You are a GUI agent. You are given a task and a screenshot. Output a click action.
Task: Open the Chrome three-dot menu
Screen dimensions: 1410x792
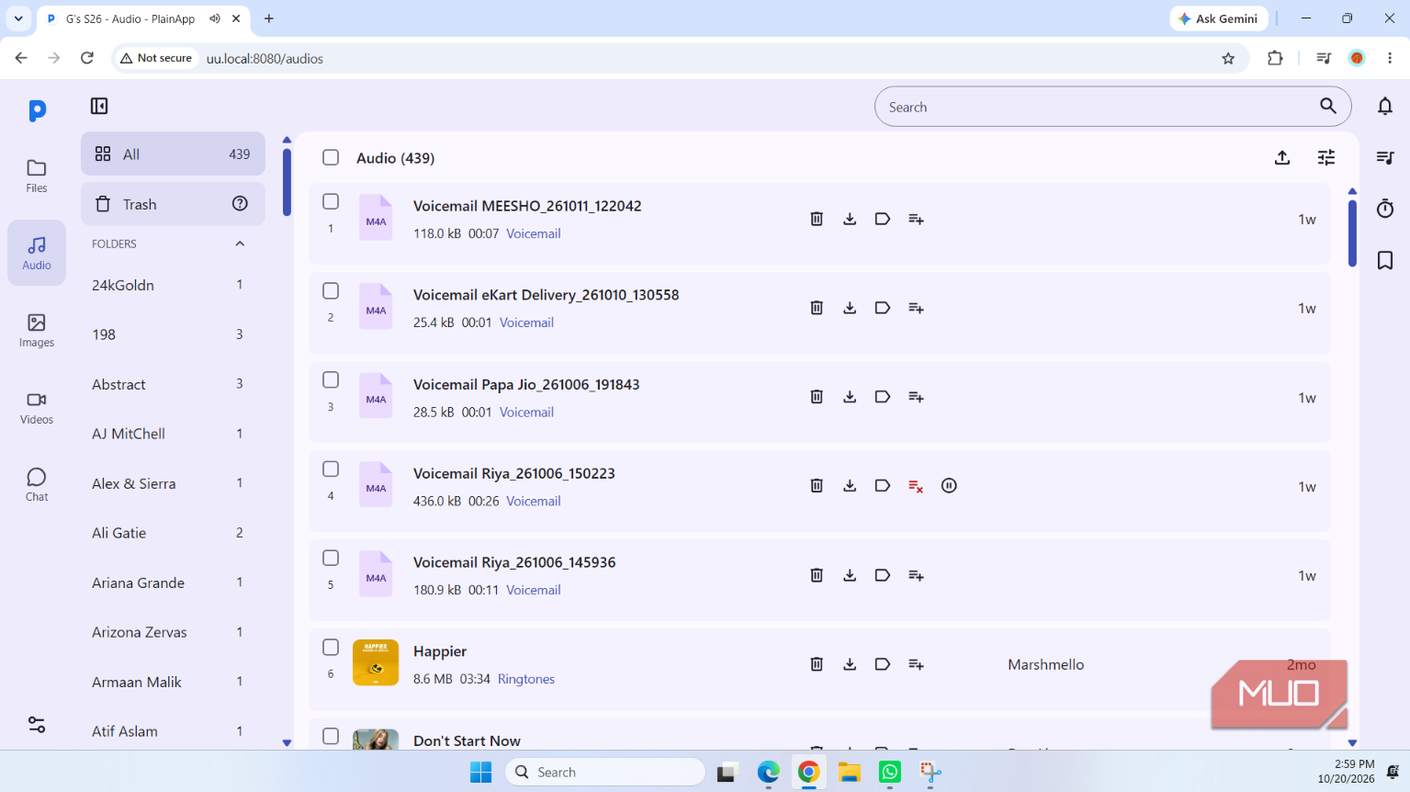(1390, 58)
